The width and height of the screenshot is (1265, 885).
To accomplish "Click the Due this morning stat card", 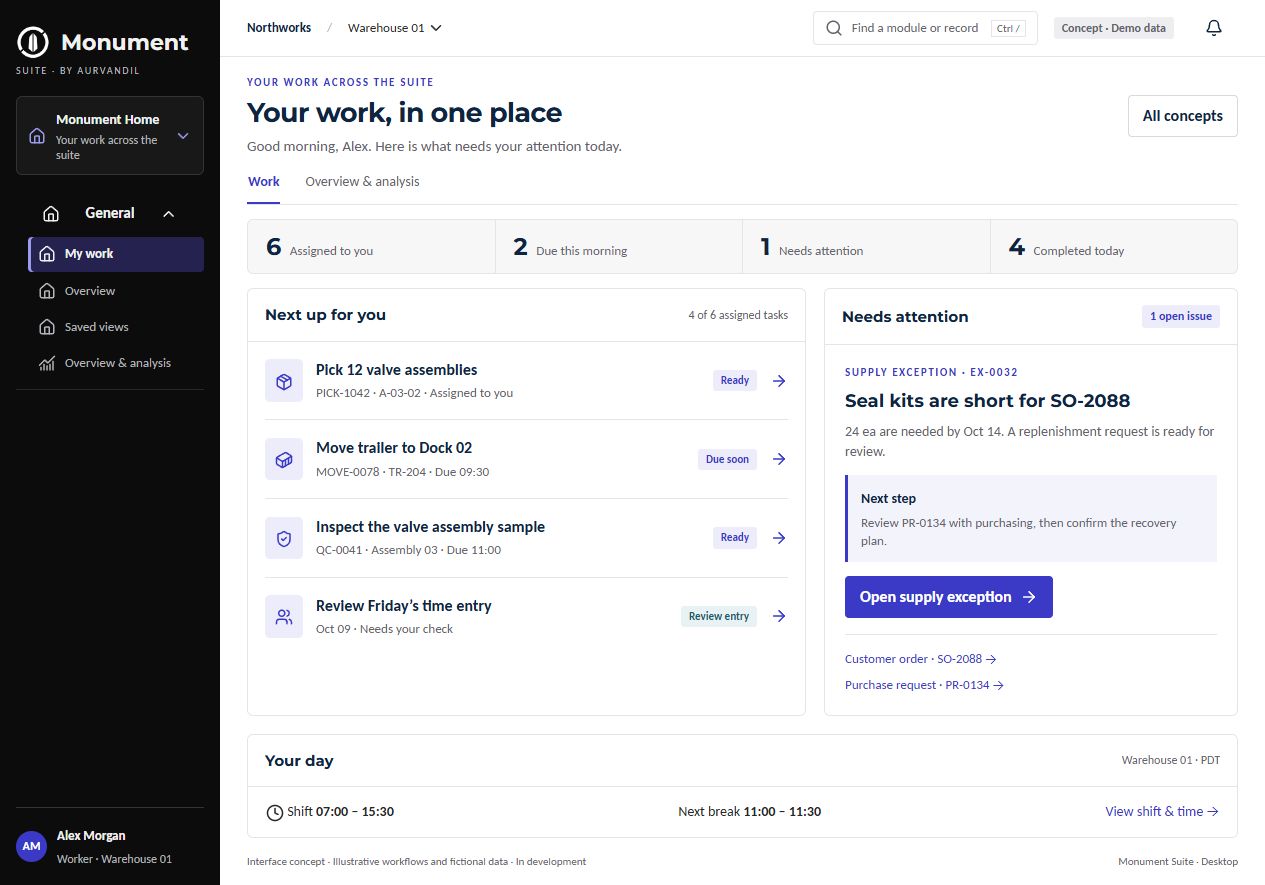I will point(619,247).
